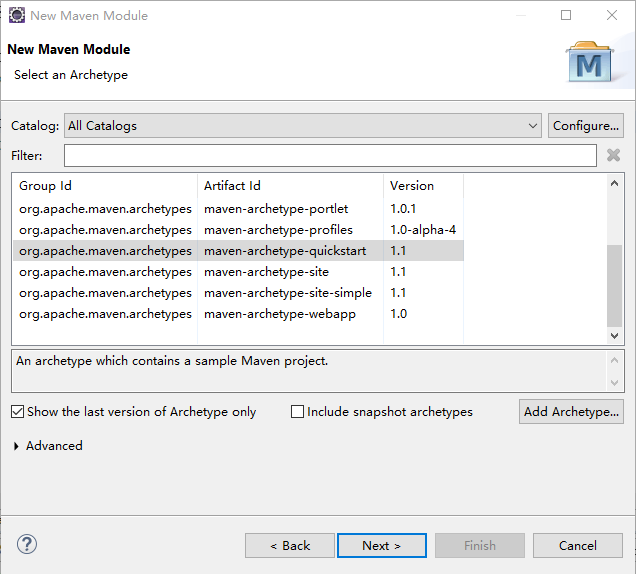Click the Configure... button

click(586, 125)
